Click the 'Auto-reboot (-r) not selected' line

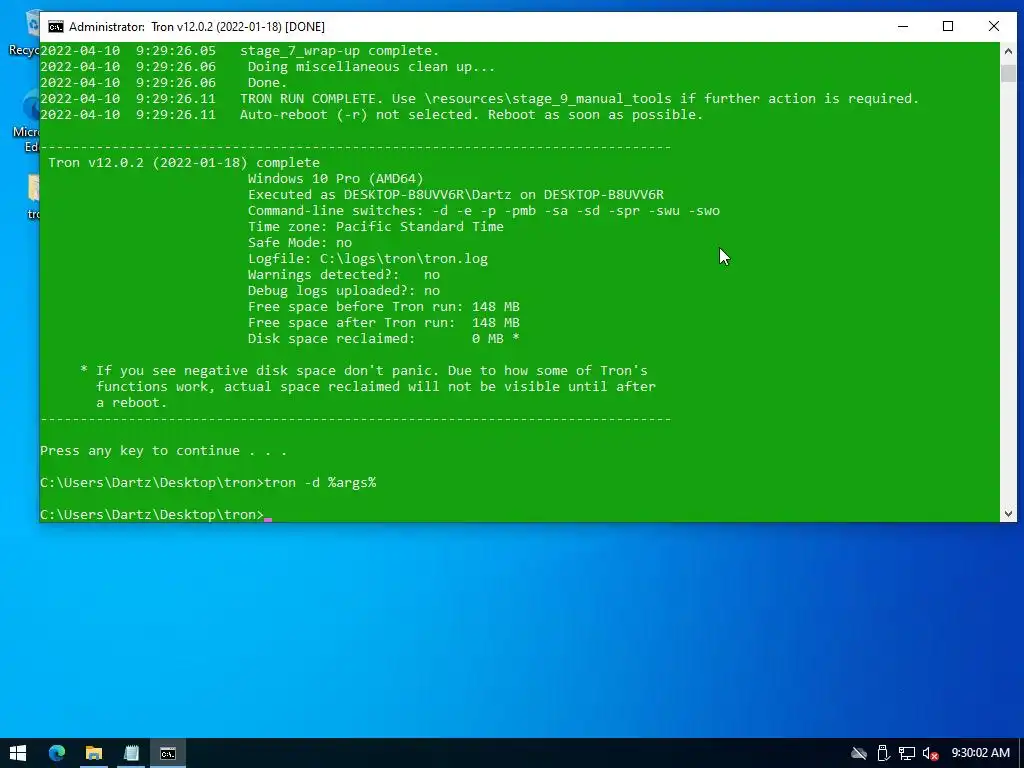click(x=372, y=115)
